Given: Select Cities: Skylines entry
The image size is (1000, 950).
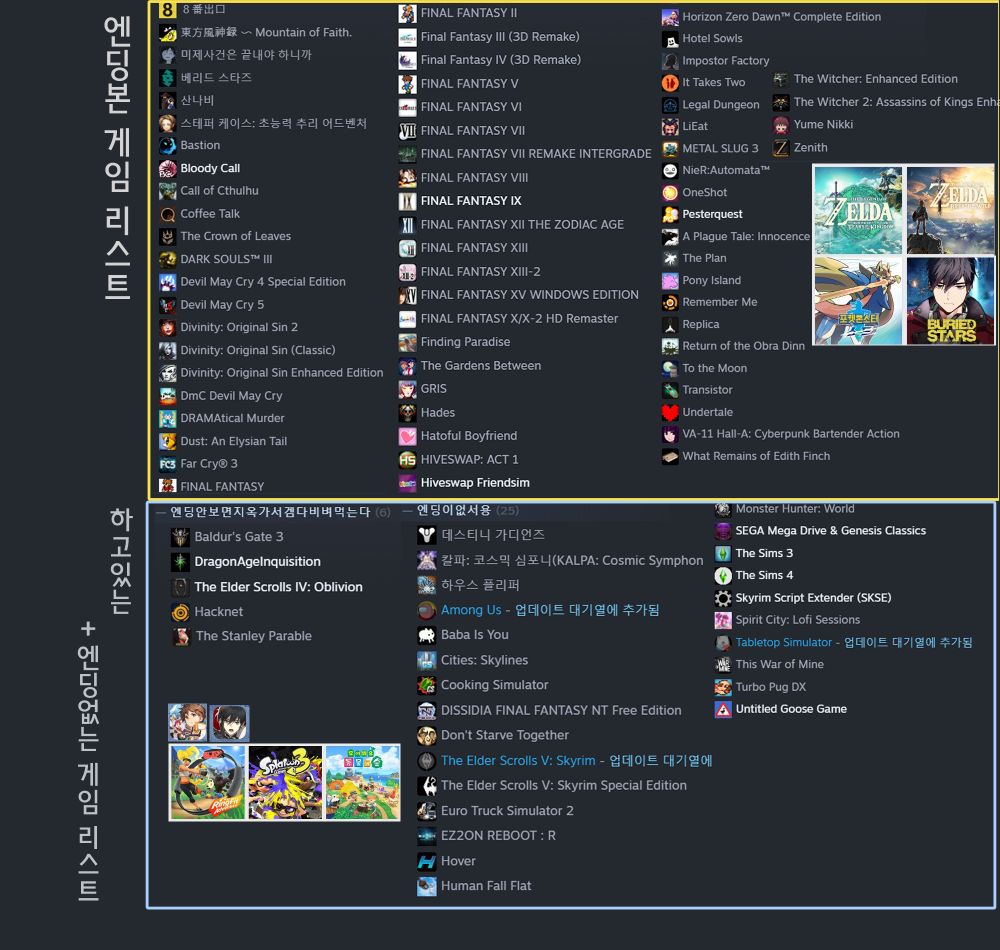Looking at the screenshot, I should tap(485, 661).
